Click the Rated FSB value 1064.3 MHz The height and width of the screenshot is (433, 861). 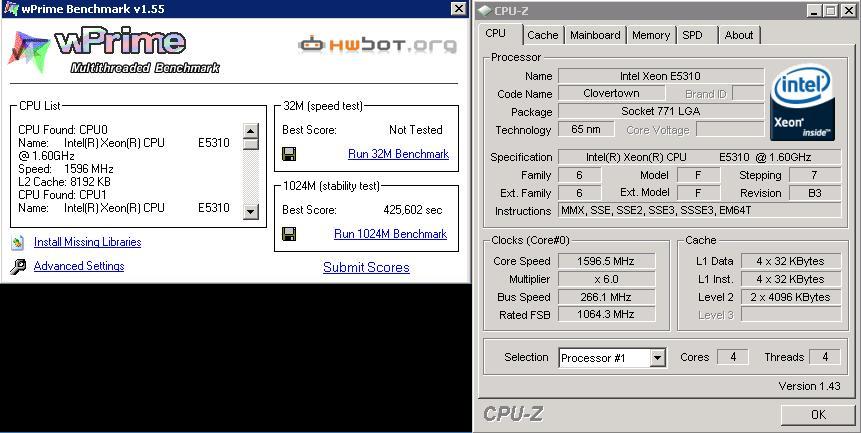pyautogui.click(x=606, y=314)
